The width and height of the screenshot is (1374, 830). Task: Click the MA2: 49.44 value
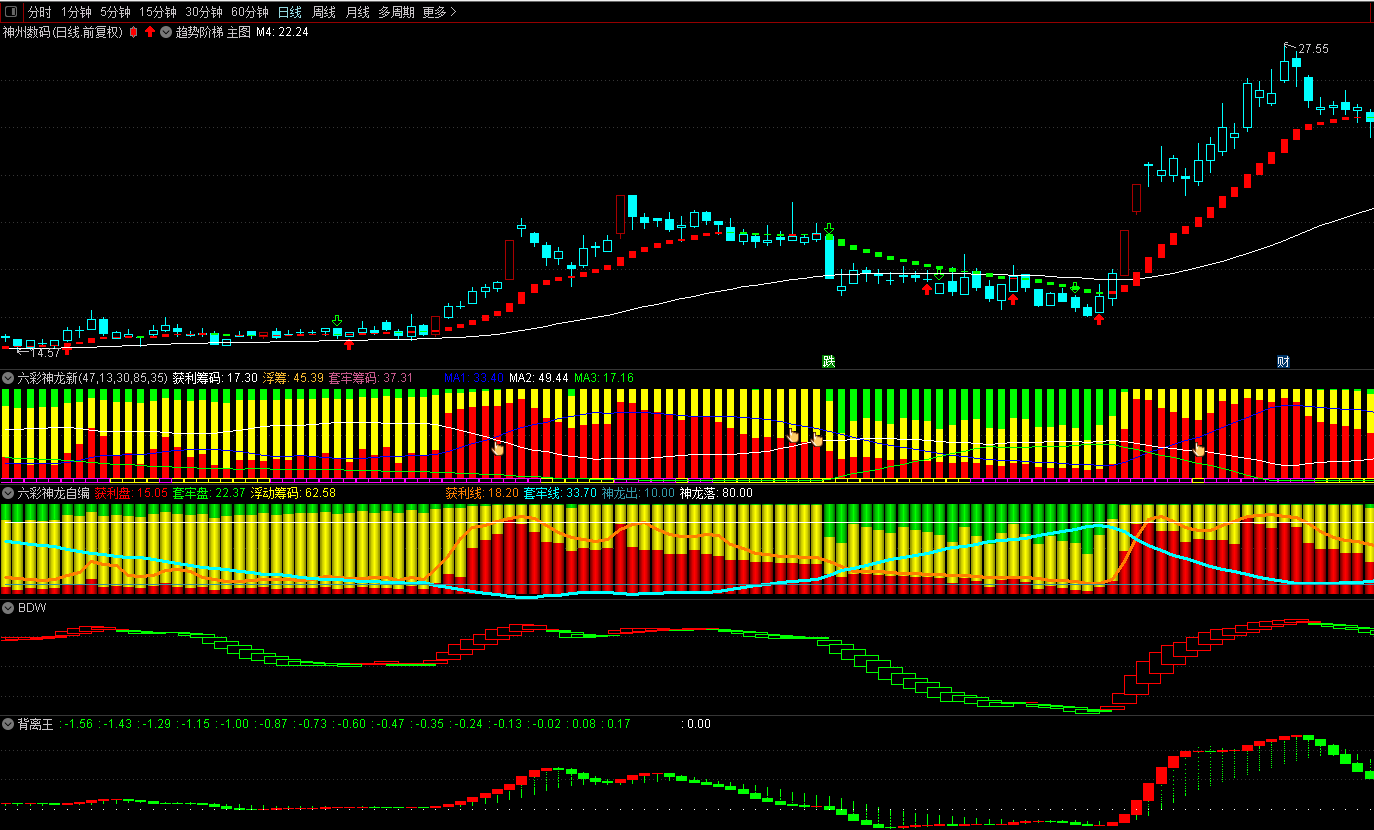tap(539, 378)
